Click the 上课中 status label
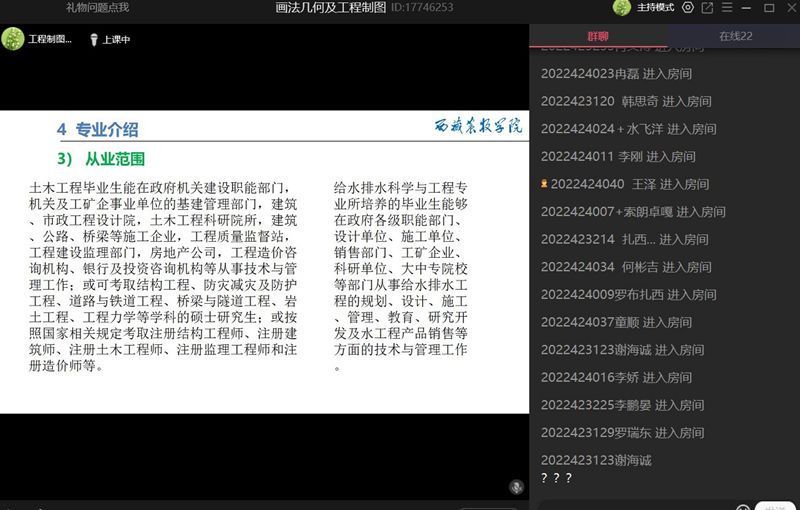The image size is (800, 510). click(x=116, y=40)
